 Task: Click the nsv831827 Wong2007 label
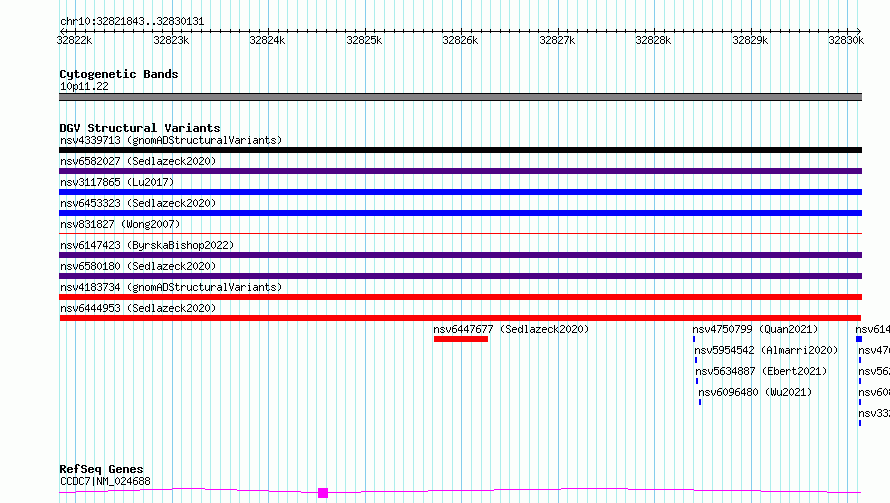[x=120, y=224]
